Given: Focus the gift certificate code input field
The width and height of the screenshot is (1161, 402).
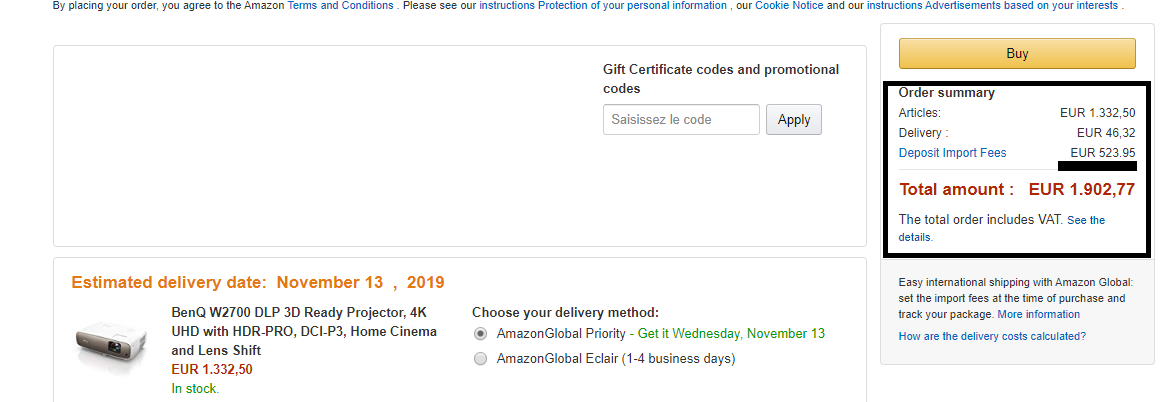Looking at the screenshot, I should (681, 120).
